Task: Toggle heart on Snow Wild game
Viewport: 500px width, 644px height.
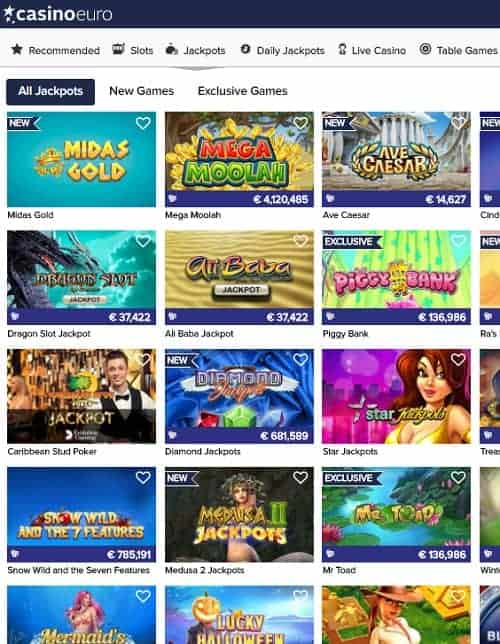Action: (x=143, y=477)
